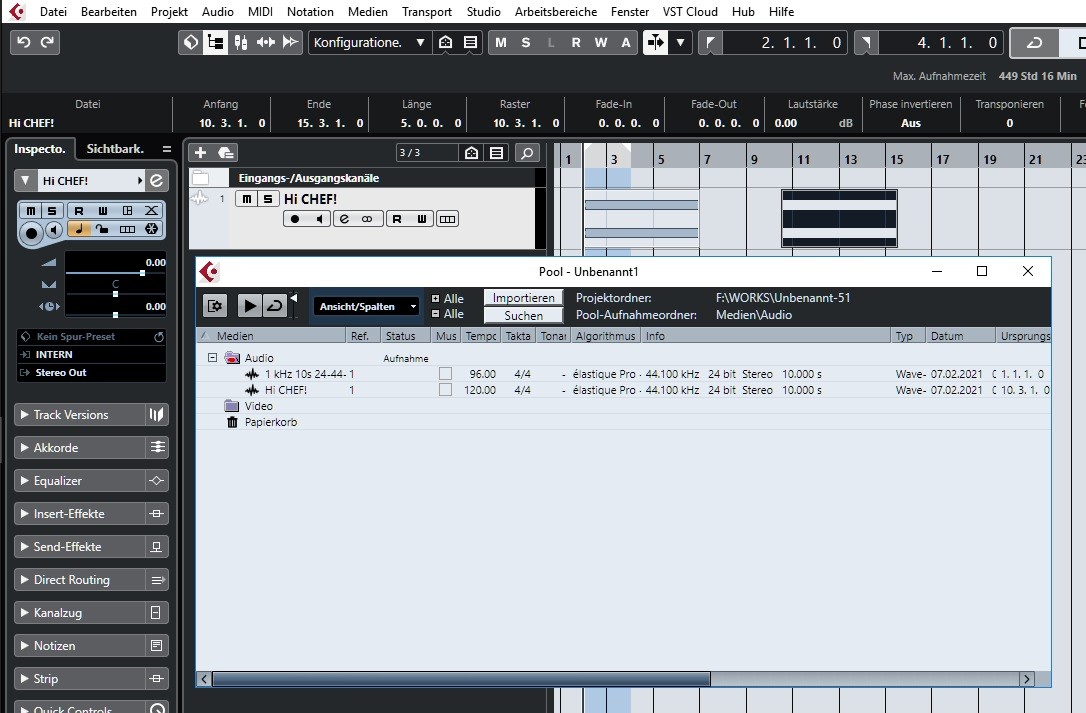Click the double-arrow forward icon in toolbar

click(x=290, y=42)
